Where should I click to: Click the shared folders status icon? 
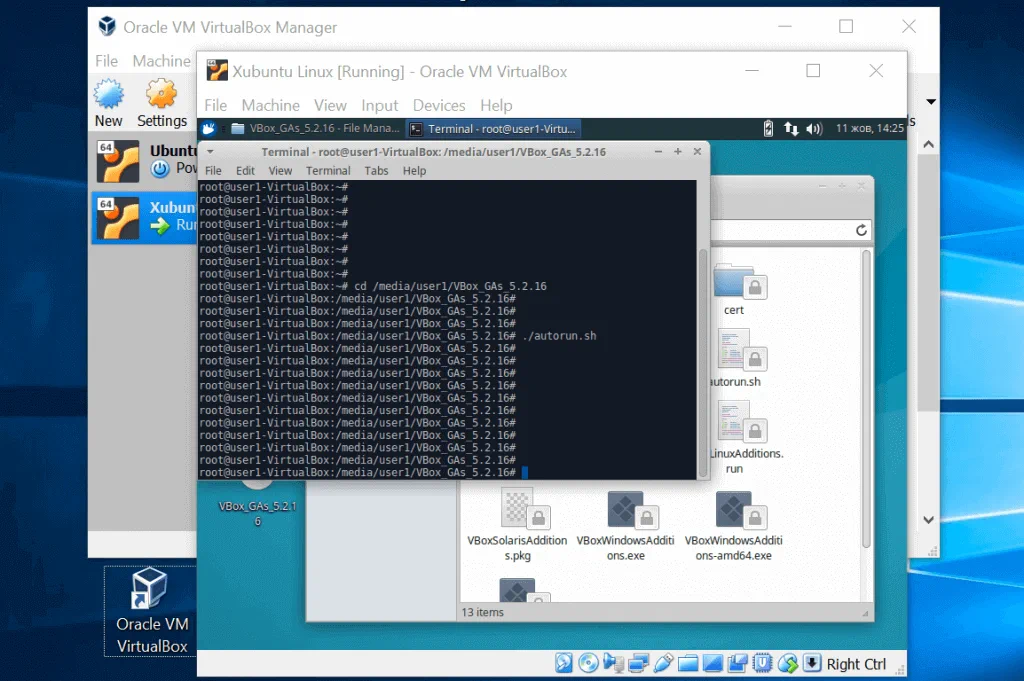click(688, 663)
